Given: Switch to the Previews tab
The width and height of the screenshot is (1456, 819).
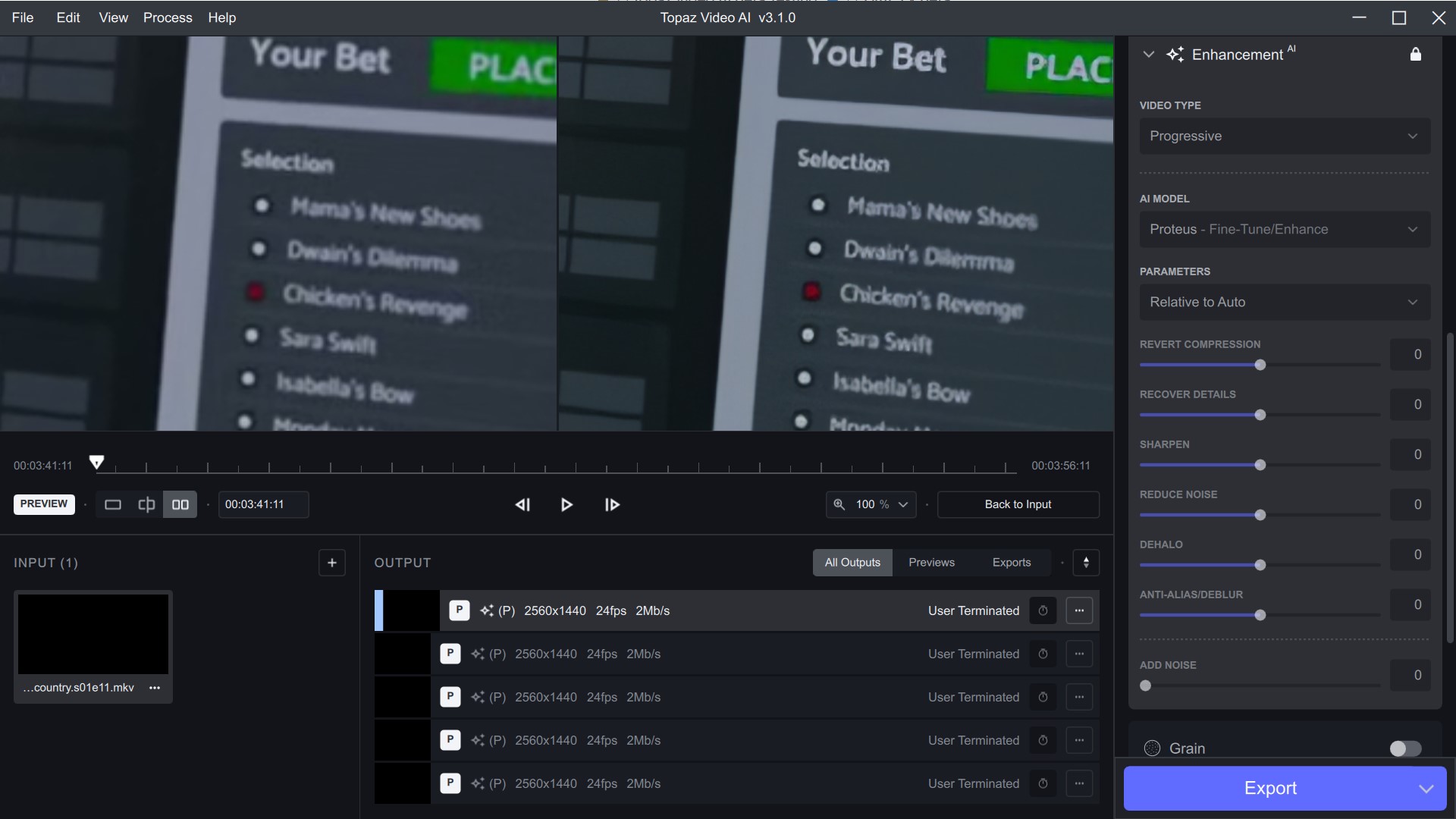Looking at the screenshot, I should [x=931, y=563].
